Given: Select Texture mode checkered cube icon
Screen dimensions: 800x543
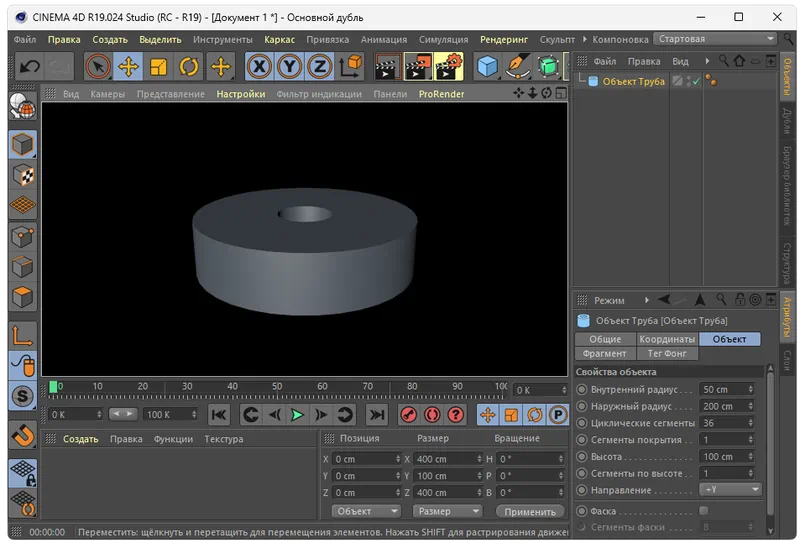Looking at the screenshot, I should (x=22, y=175).
